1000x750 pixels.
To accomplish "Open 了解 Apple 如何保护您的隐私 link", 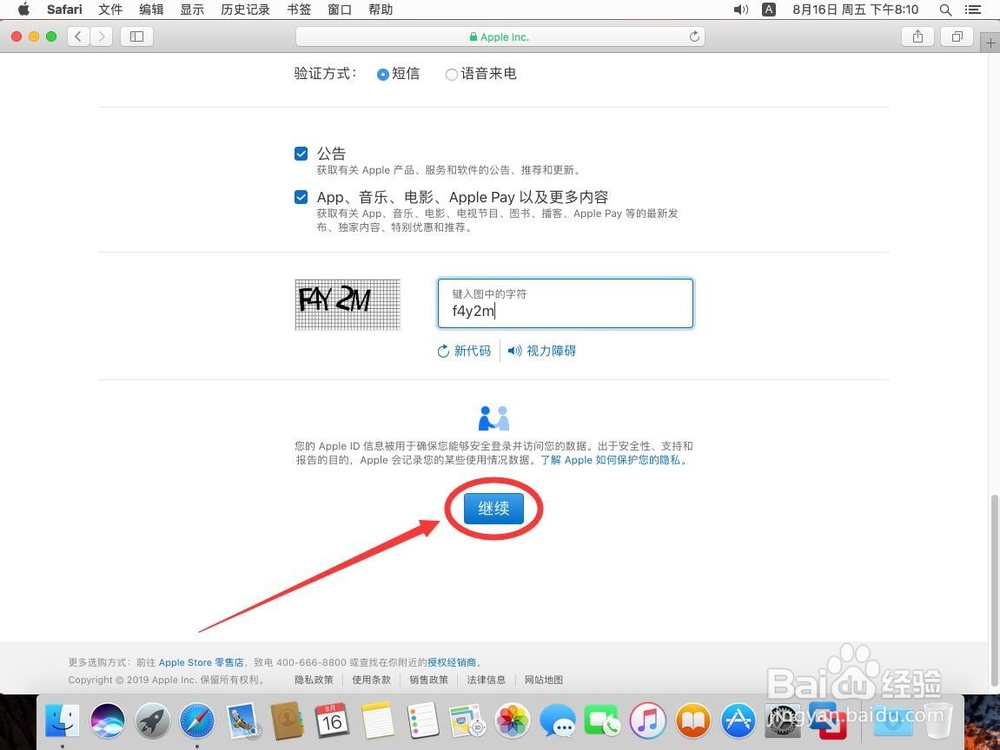I will (614, 460).
